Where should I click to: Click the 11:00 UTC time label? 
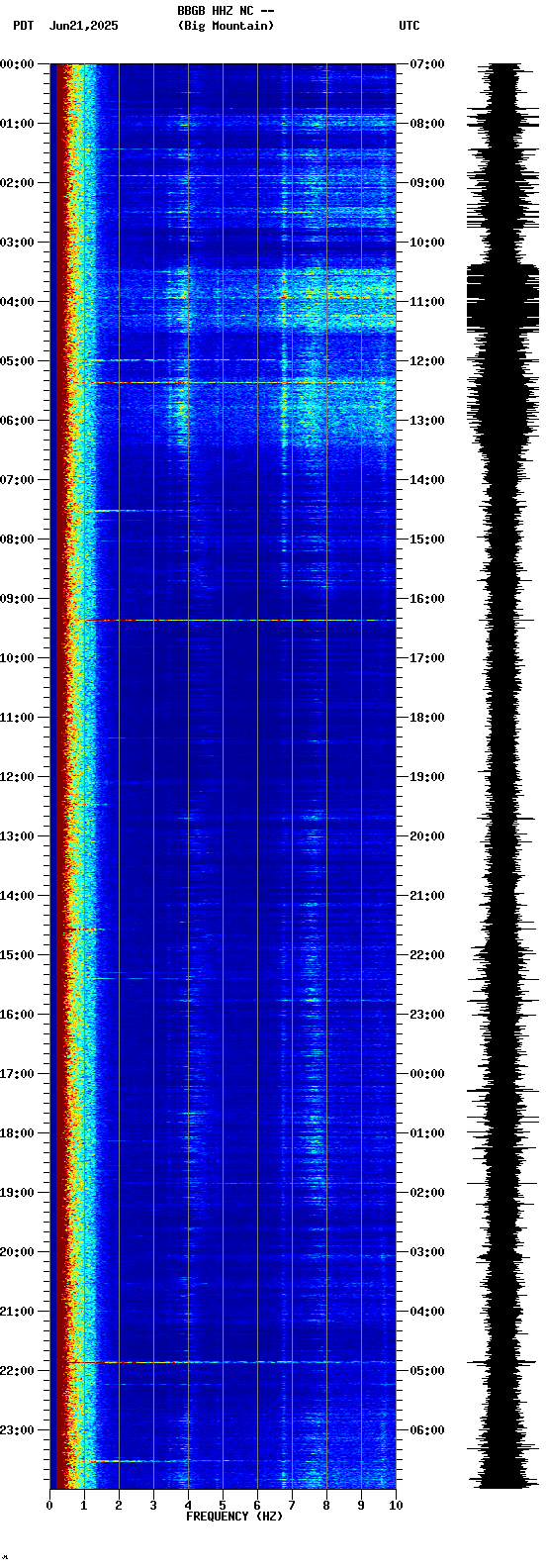[427, 302]
